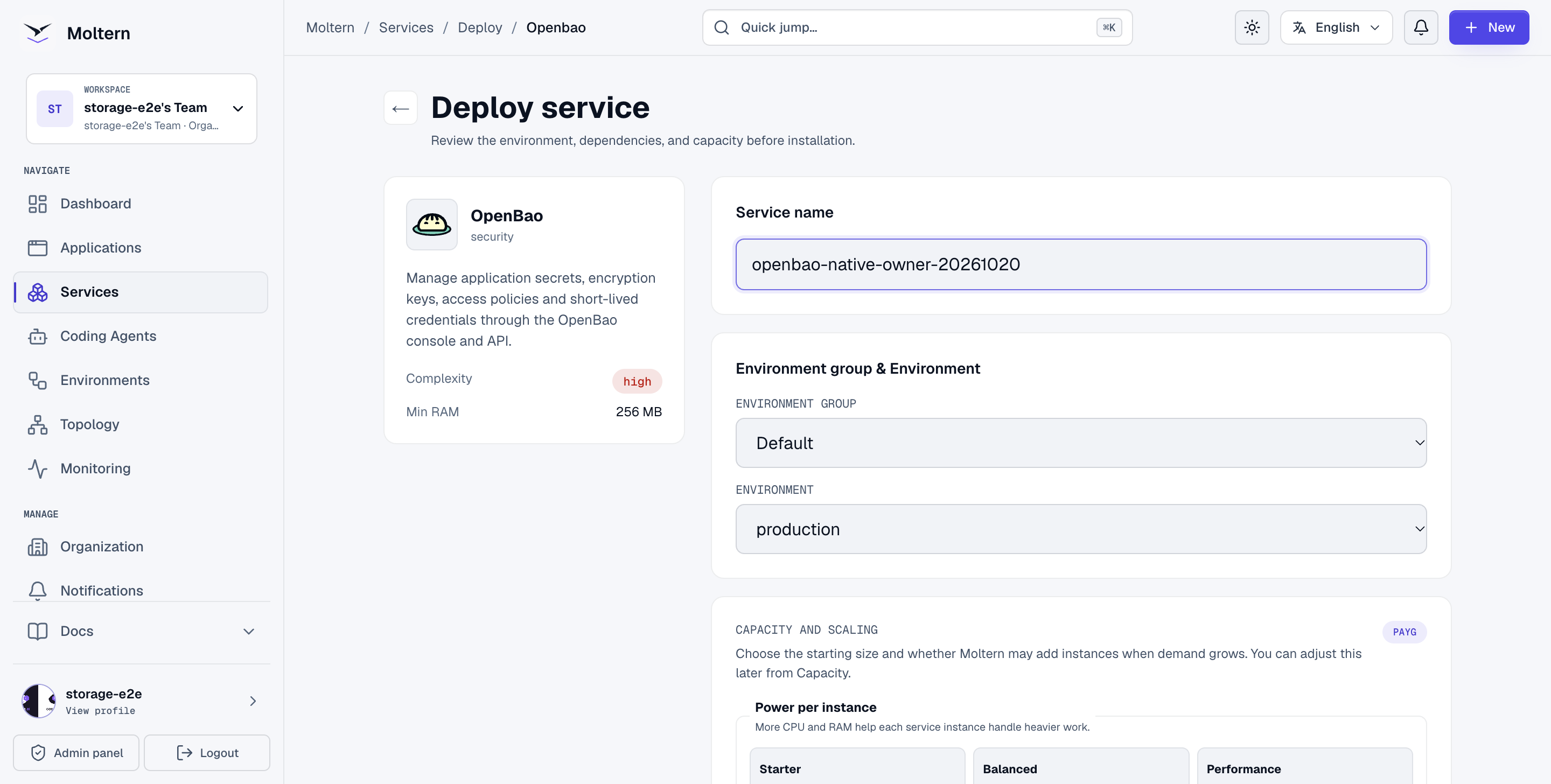Select the Starter power option

(x=857, y=766)
